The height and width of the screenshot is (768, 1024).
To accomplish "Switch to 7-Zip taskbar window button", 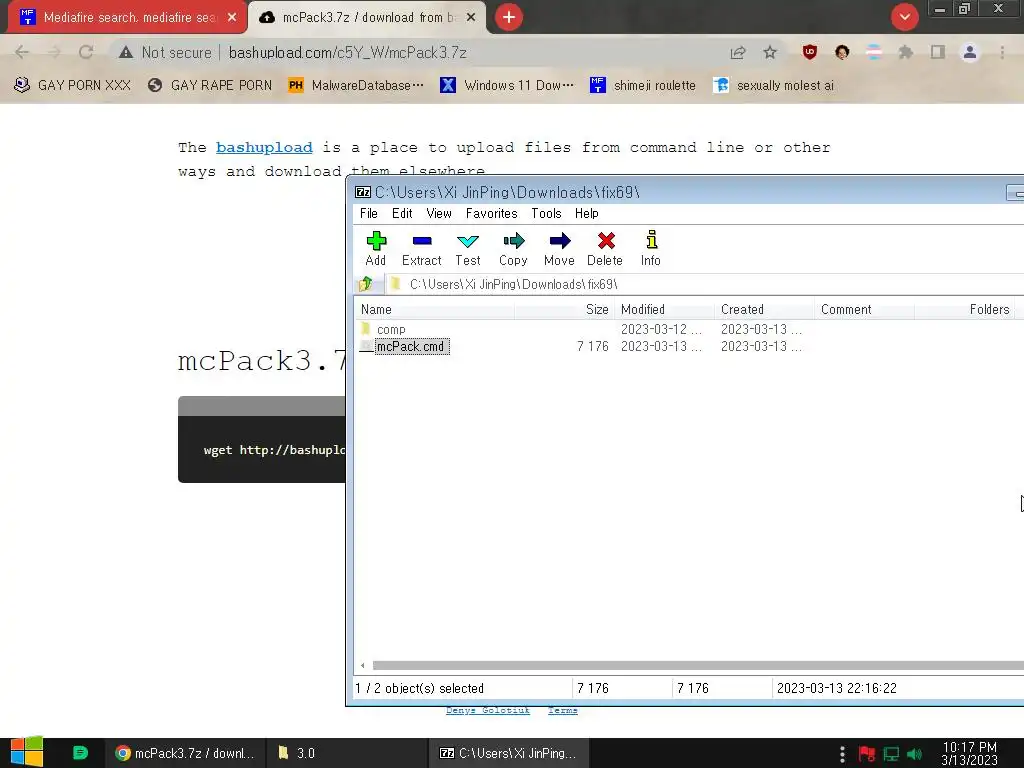I will point(509,753).
